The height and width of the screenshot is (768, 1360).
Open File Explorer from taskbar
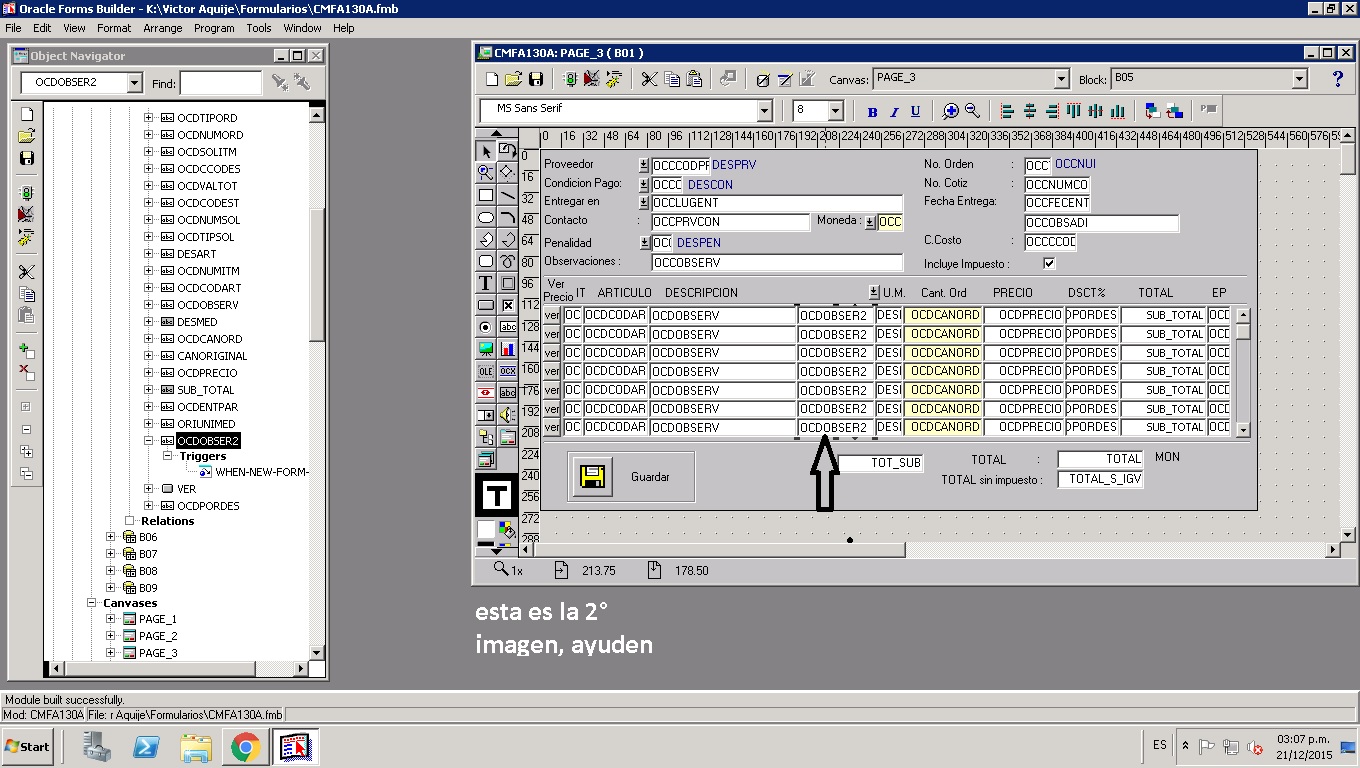pos(196,746)
